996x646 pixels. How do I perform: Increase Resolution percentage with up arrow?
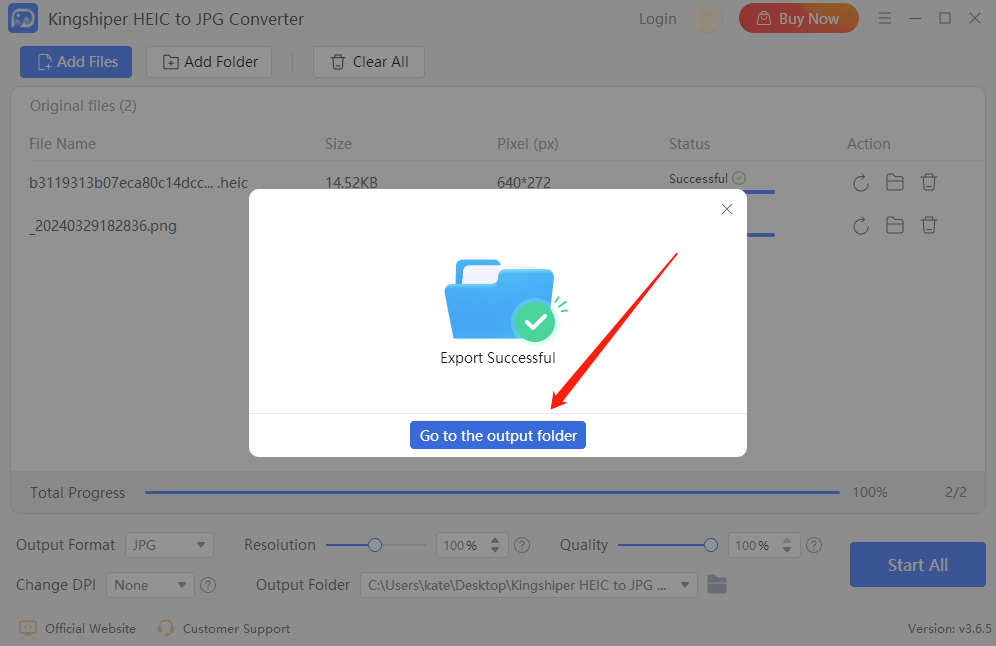pos(495,541)
